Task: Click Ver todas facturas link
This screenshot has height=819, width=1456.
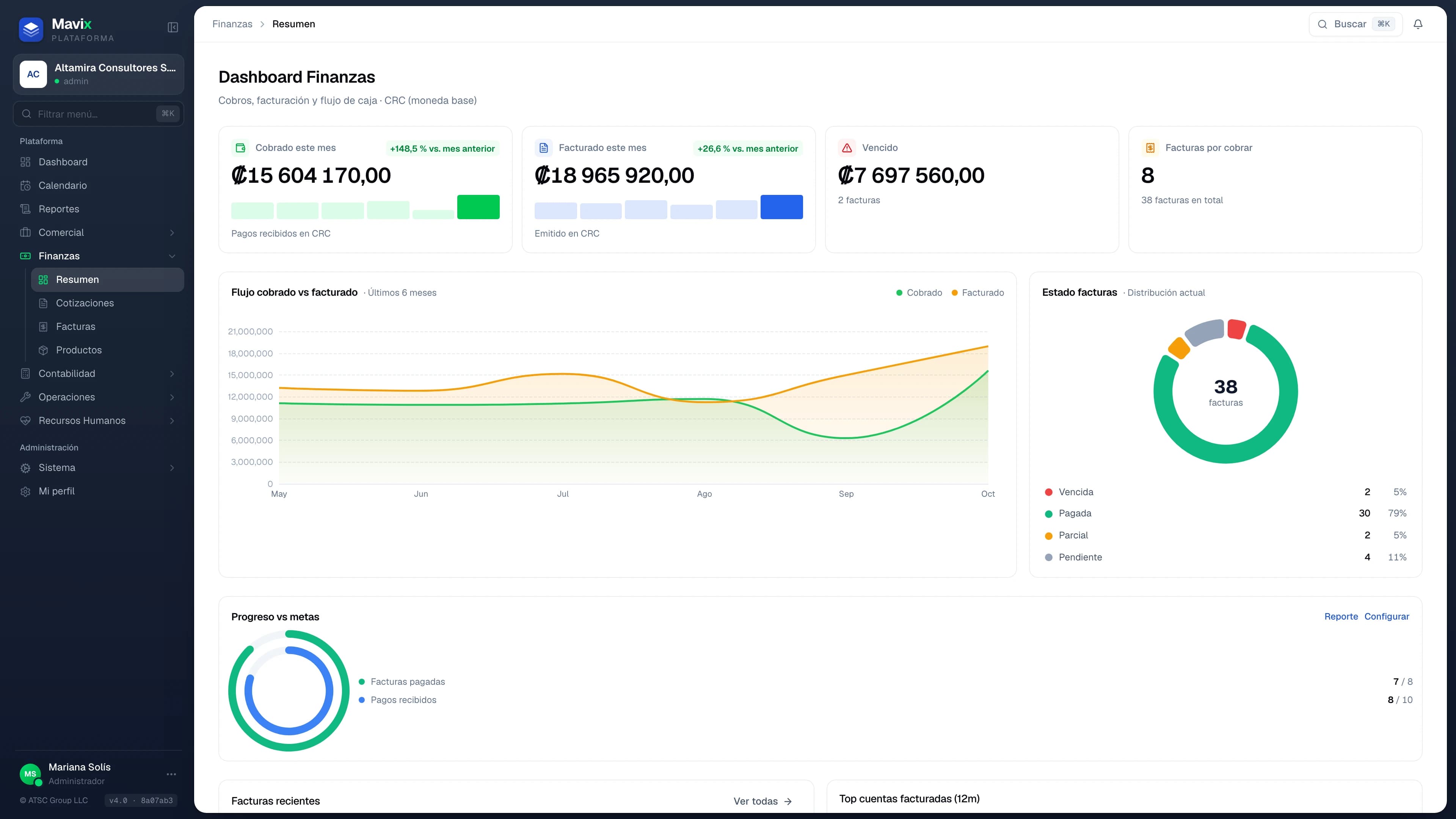Action: pos(763,802)
